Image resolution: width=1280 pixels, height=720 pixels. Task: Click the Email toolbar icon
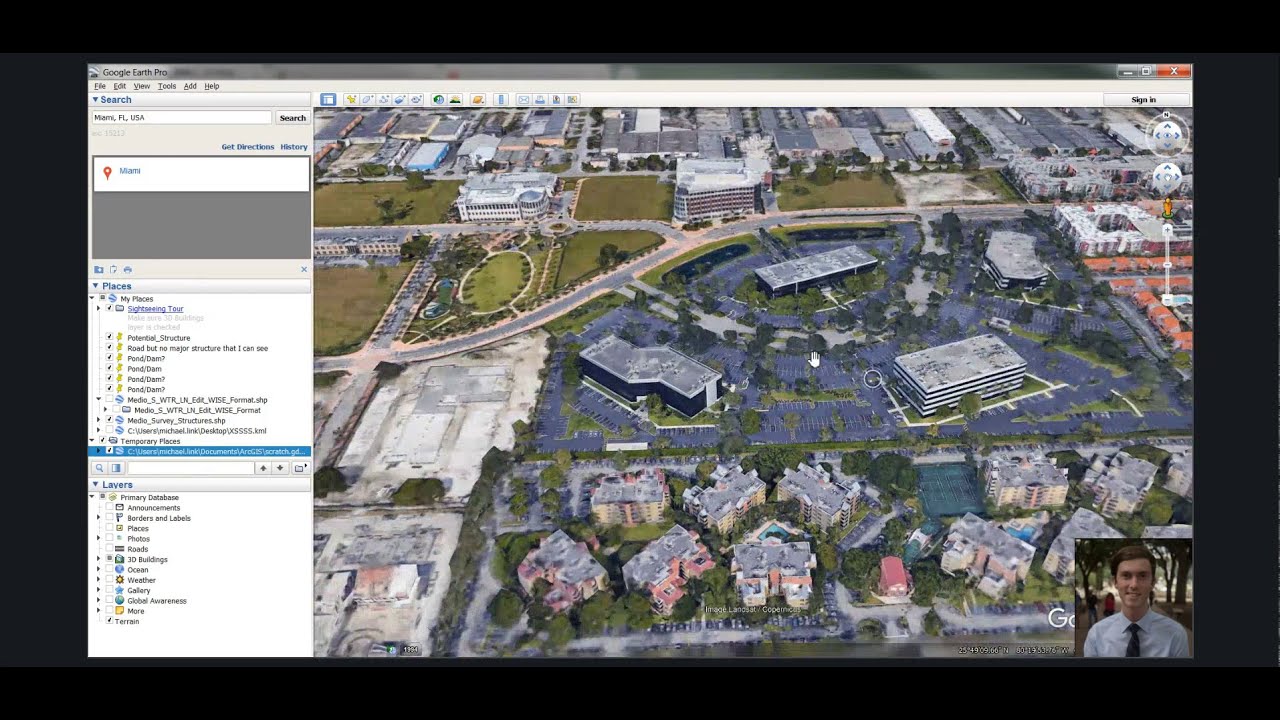[524, 100]
